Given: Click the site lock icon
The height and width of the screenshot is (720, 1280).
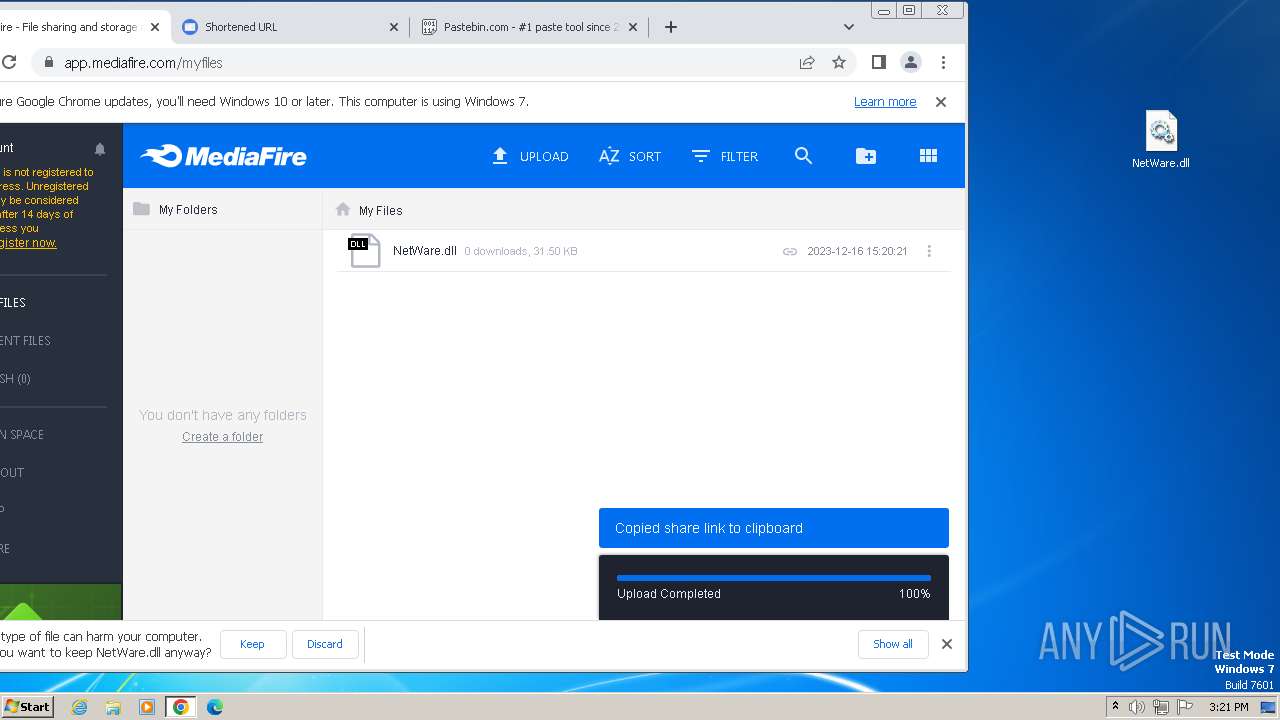Looking at the screenshot, I should pyautogui.click(x=47, y=62).
